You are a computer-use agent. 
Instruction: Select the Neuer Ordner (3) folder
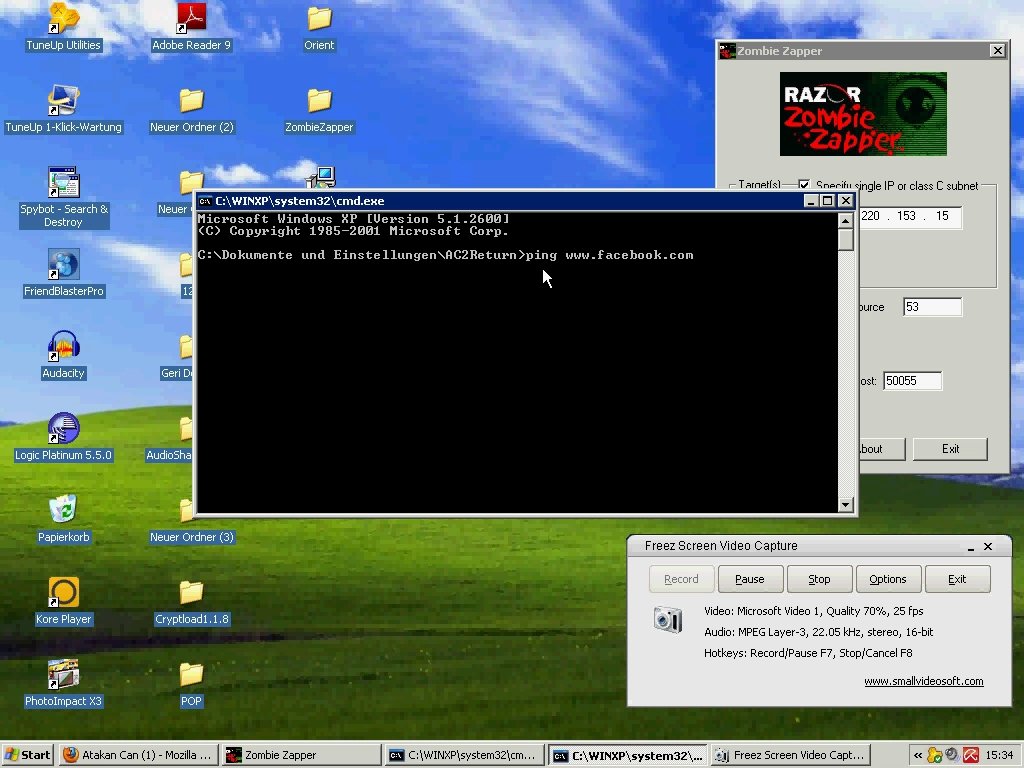click(x=191, y=519)
